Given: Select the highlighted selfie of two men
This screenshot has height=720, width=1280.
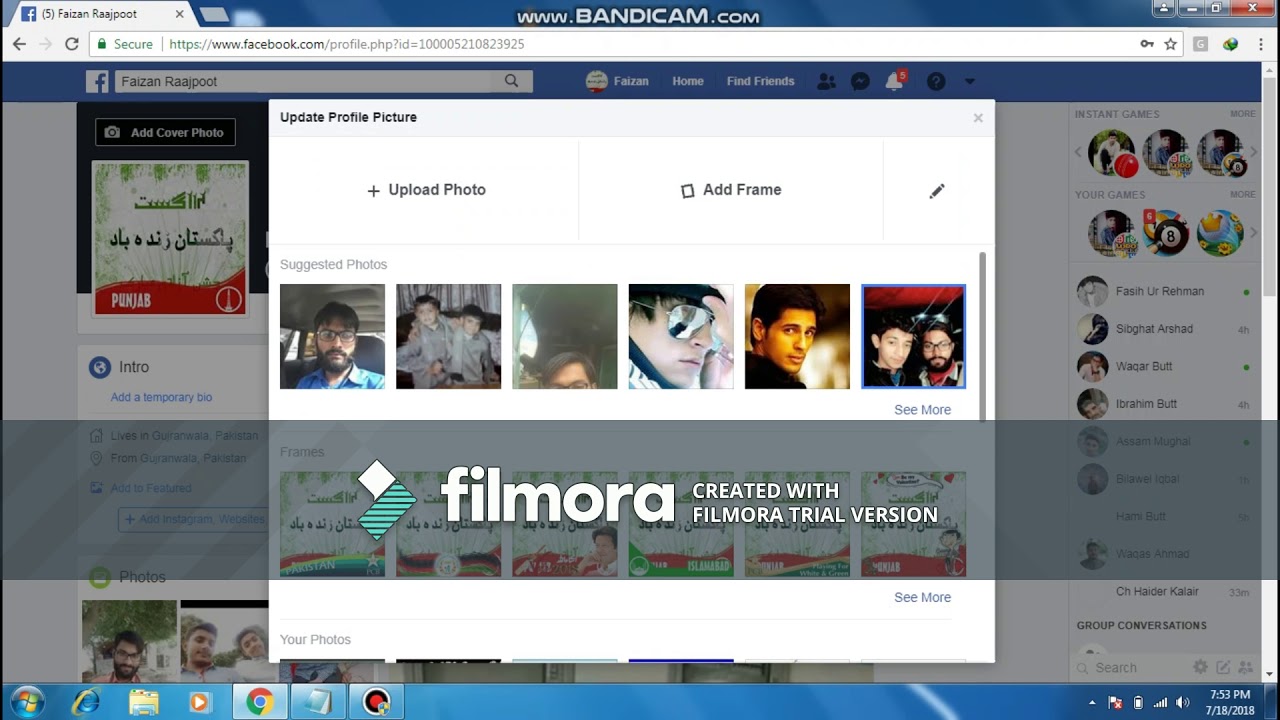Looking at the screenshot, I should (913, 337).
